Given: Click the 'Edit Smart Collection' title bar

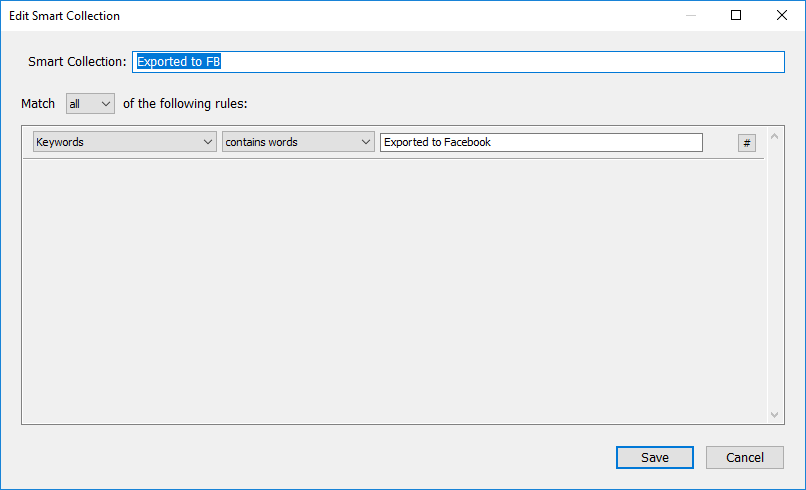Looking at the screenshot, I should pyautogui.click(x=339, y=15).
